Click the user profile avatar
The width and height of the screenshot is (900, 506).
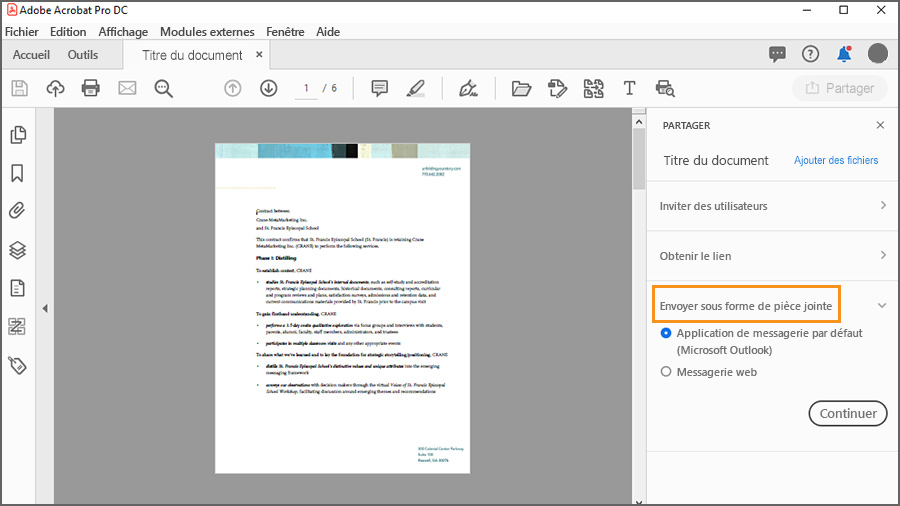[x=878, y=53]
